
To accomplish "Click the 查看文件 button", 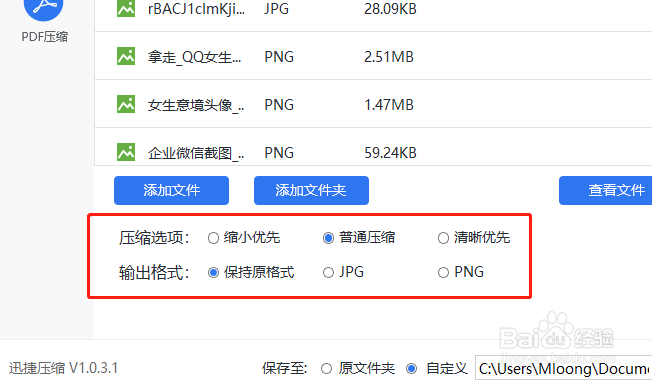I will tap(605, 190).
